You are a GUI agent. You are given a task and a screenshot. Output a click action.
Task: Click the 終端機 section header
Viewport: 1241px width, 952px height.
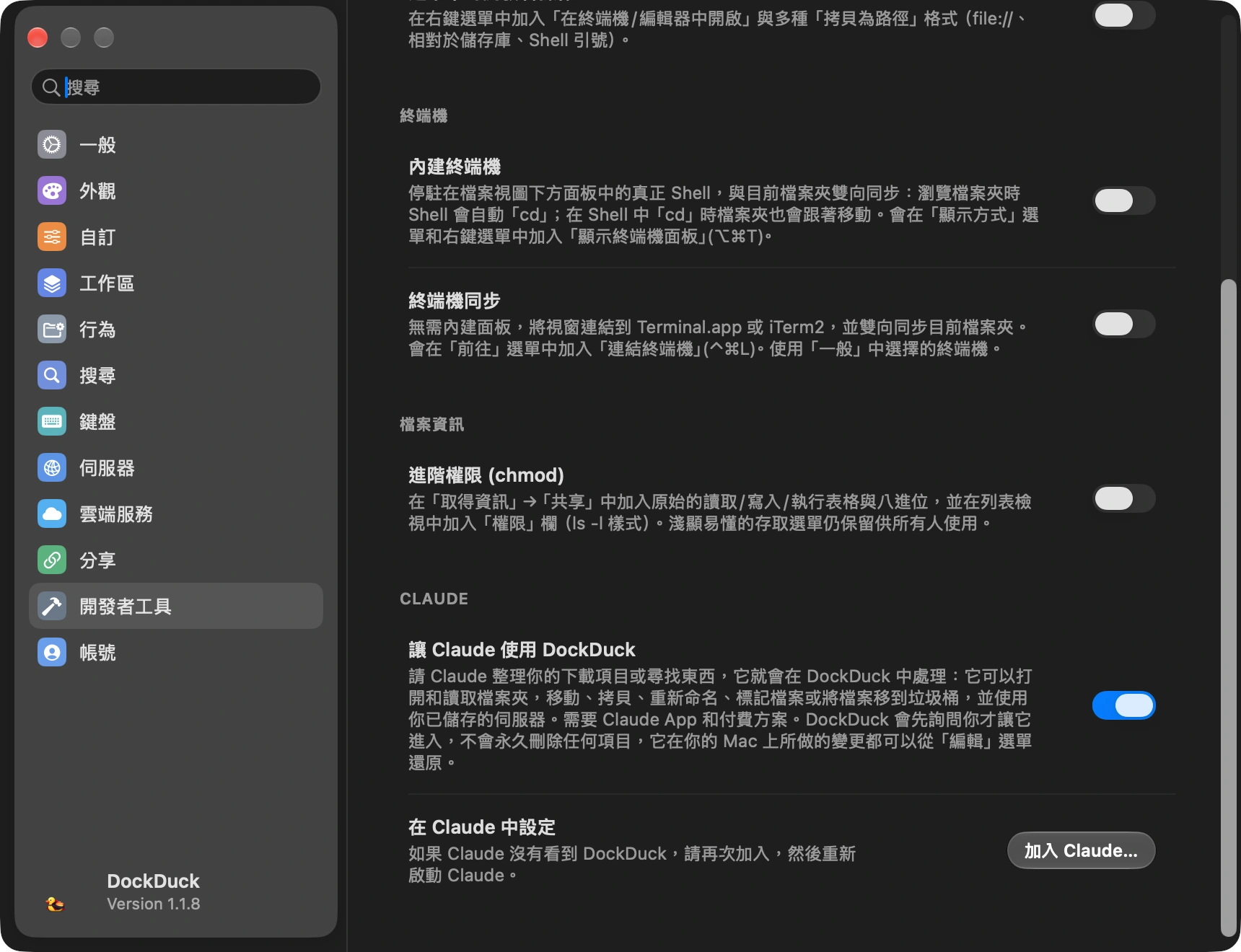coord(424,116)
